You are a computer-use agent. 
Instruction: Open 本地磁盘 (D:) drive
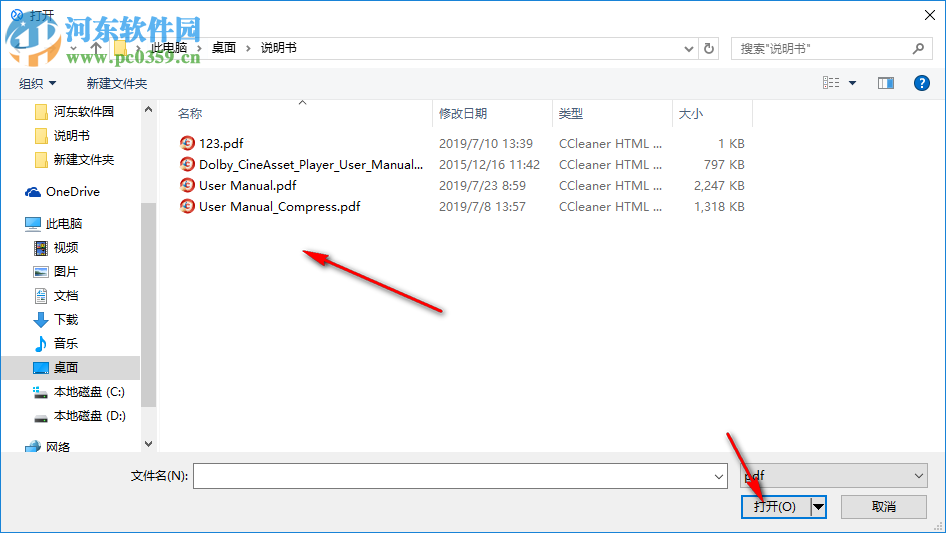[x=89, y=416]
